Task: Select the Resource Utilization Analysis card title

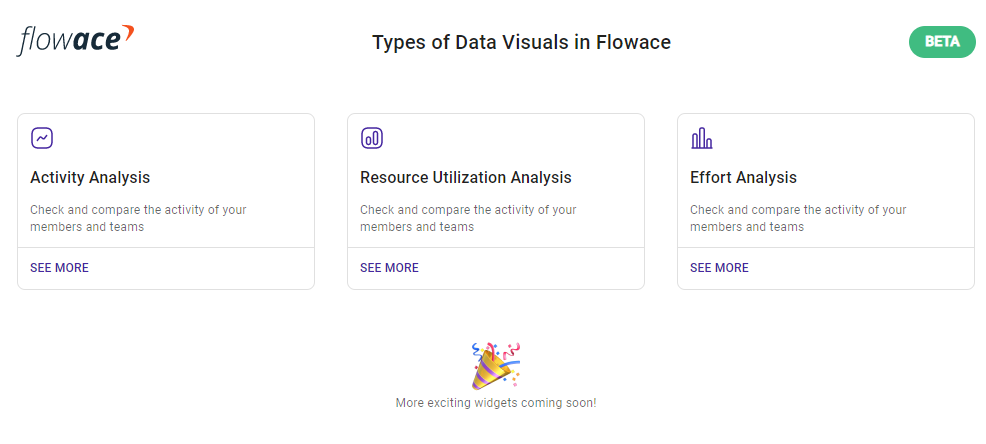Action: 466,177
